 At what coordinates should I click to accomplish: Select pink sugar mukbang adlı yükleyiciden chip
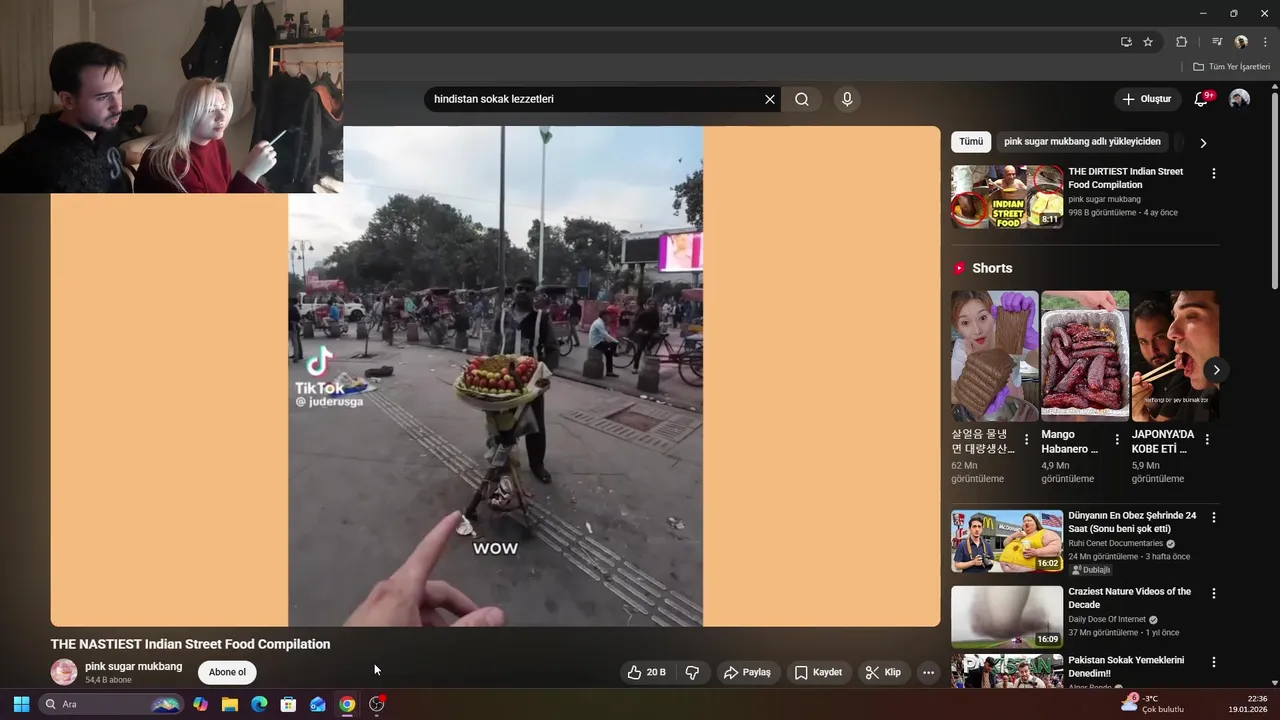[1082, 142]
